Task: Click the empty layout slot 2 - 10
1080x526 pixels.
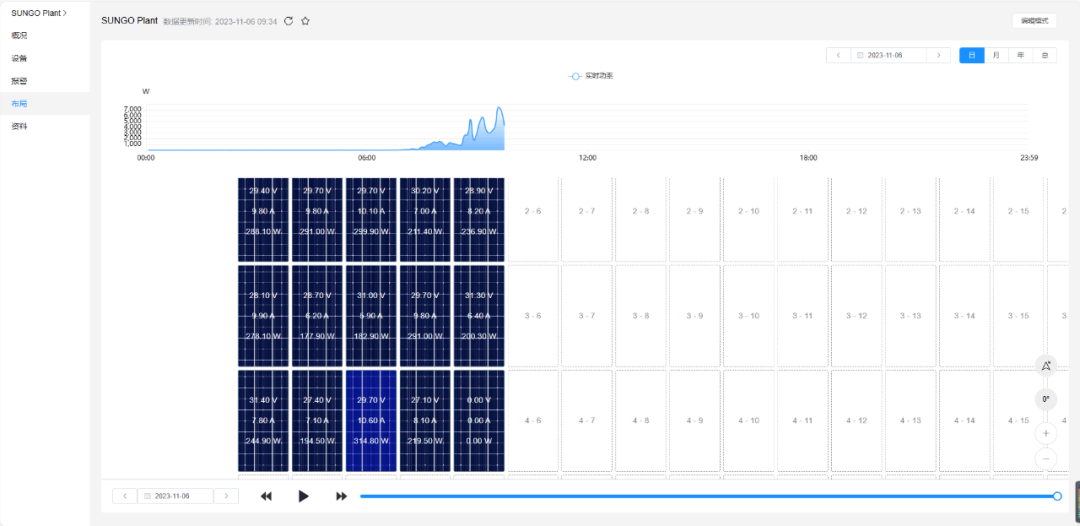Action: pos(749,220)
